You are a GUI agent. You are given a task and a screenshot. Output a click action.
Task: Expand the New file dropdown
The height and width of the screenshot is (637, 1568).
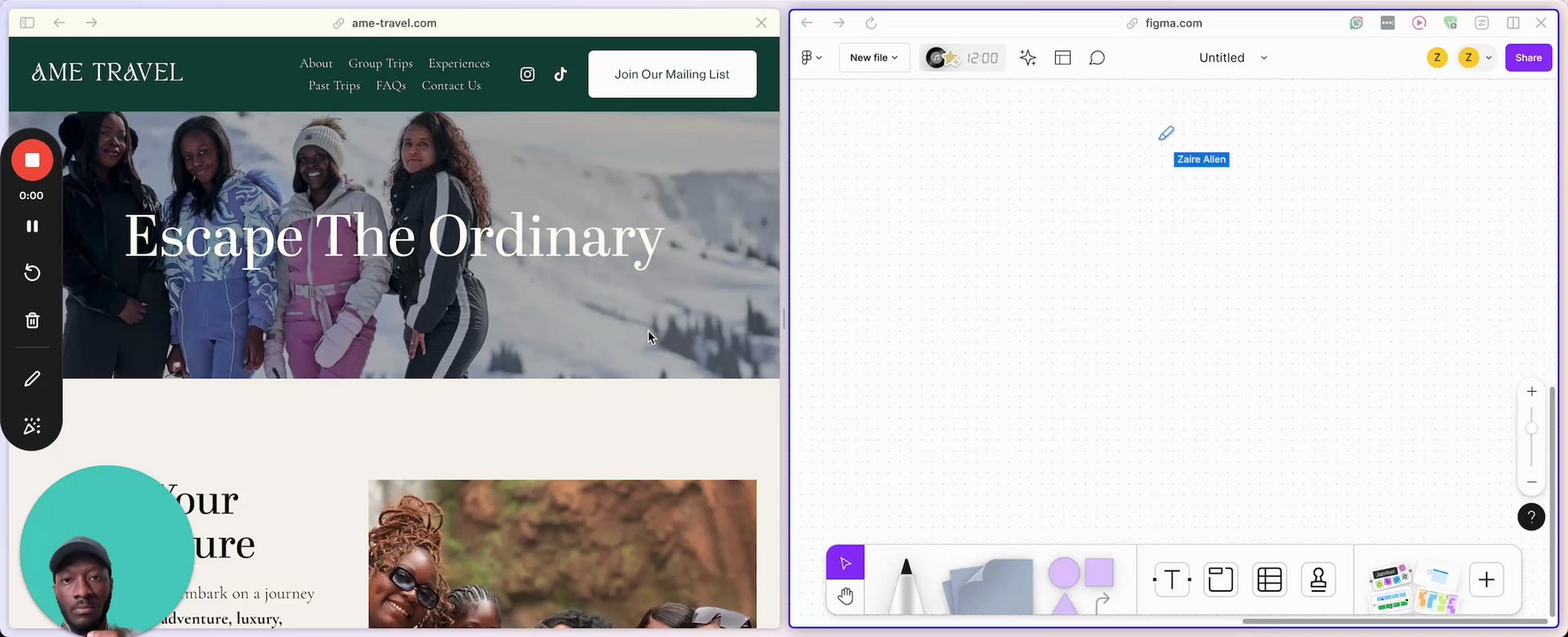tap(874, 58)
